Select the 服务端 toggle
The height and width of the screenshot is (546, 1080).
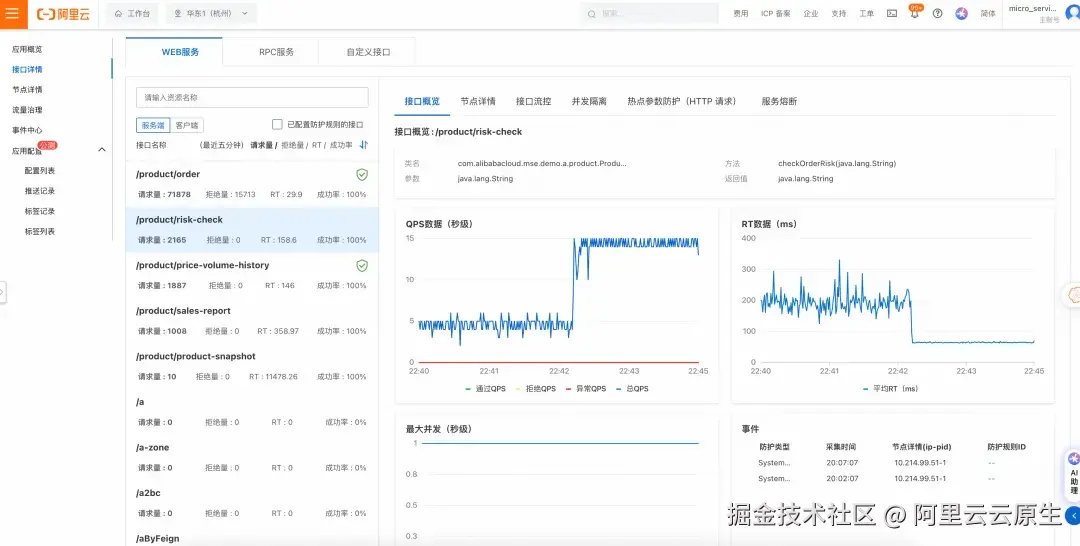[x=153, y=125]
